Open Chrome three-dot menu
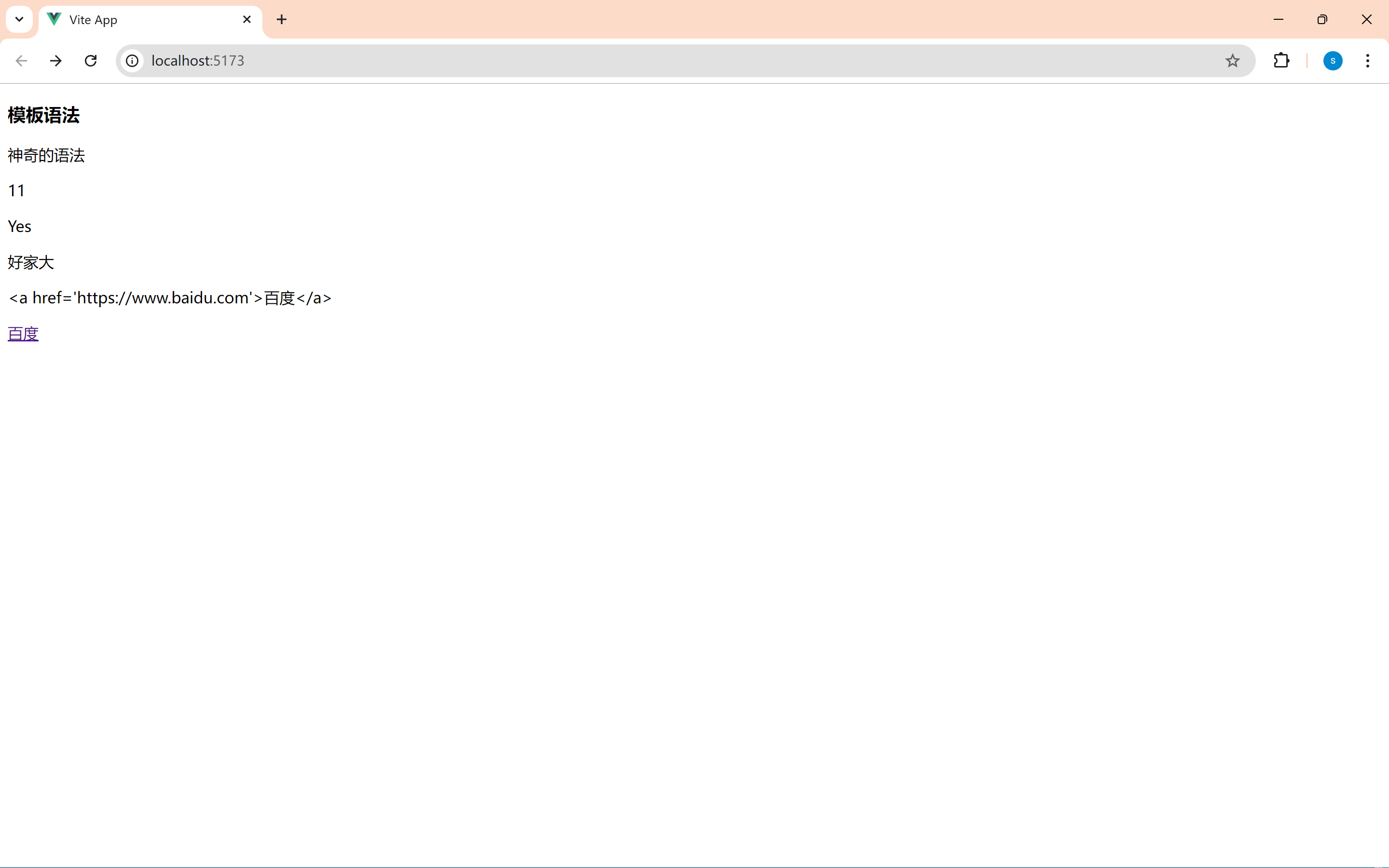Viewport: 1389px width, 868px height. (x=1368, y=61)
